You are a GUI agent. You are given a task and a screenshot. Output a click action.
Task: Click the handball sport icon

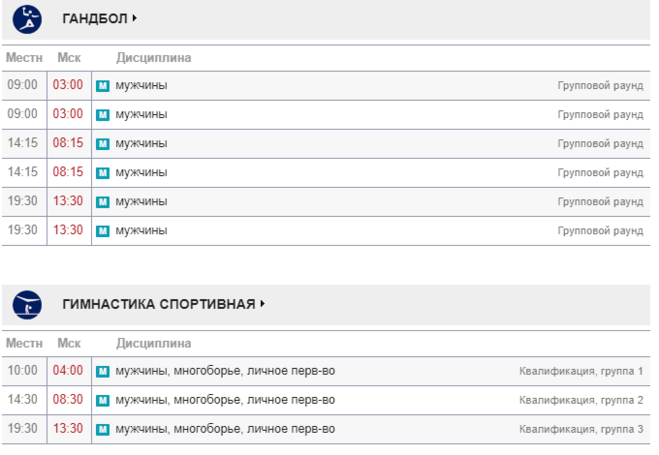point(27,19)
